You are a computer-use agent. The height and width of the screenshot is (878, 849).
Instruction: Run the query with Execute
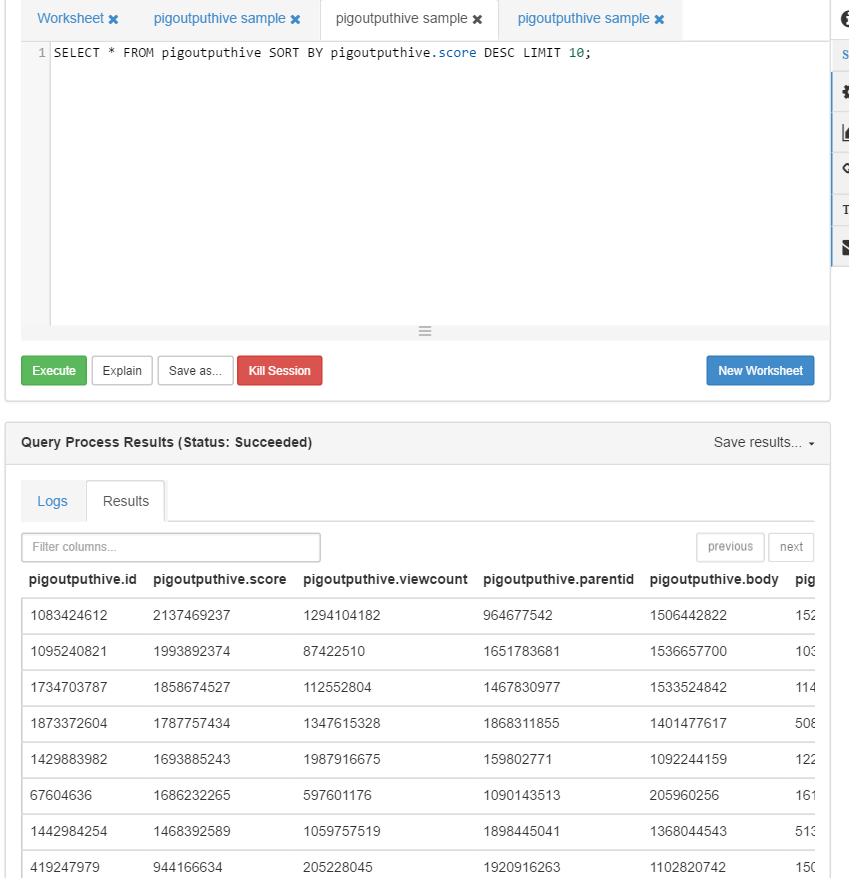point(54,371)
